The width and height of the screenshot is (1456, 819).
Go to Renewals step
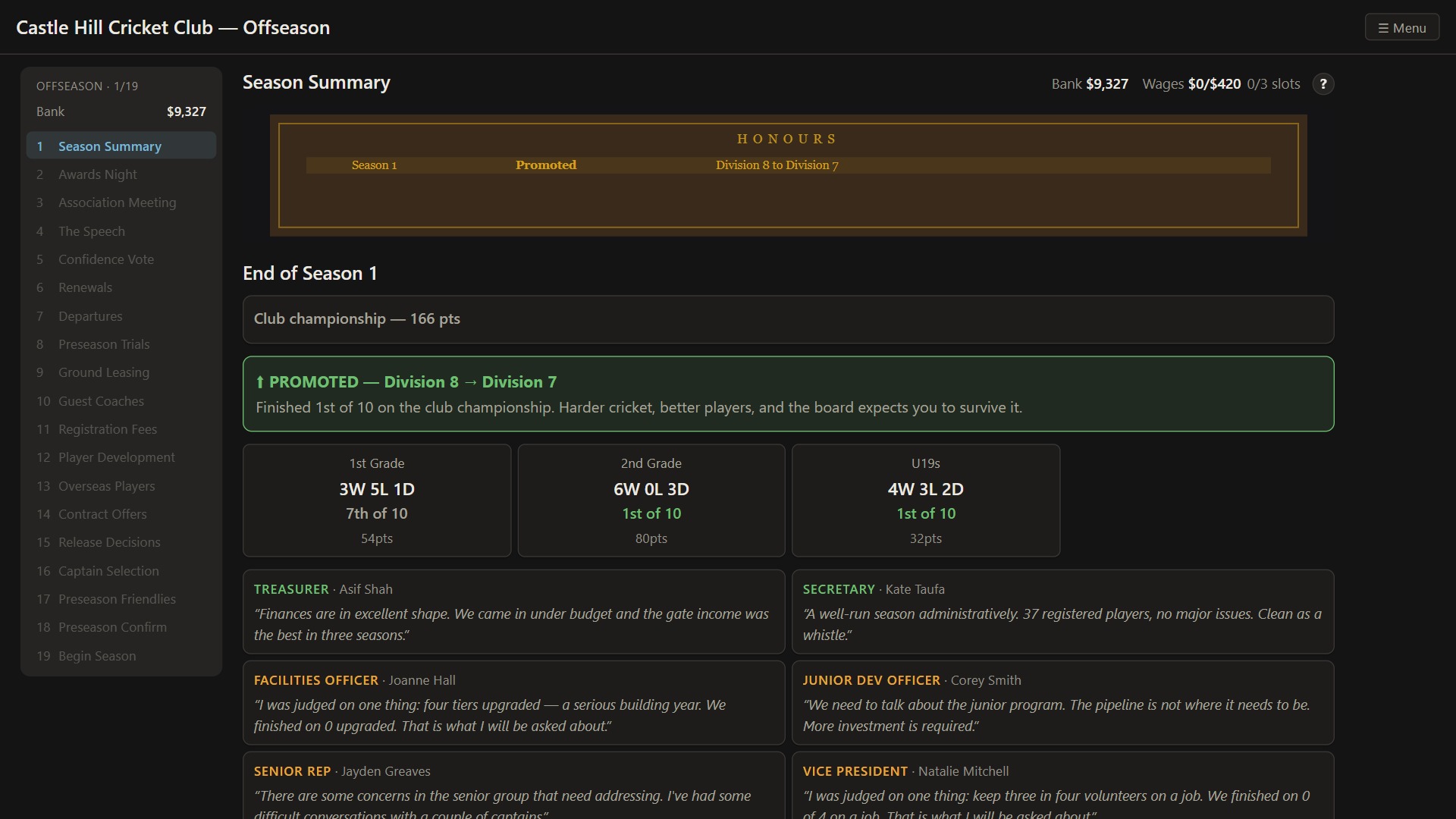point(121,287)
